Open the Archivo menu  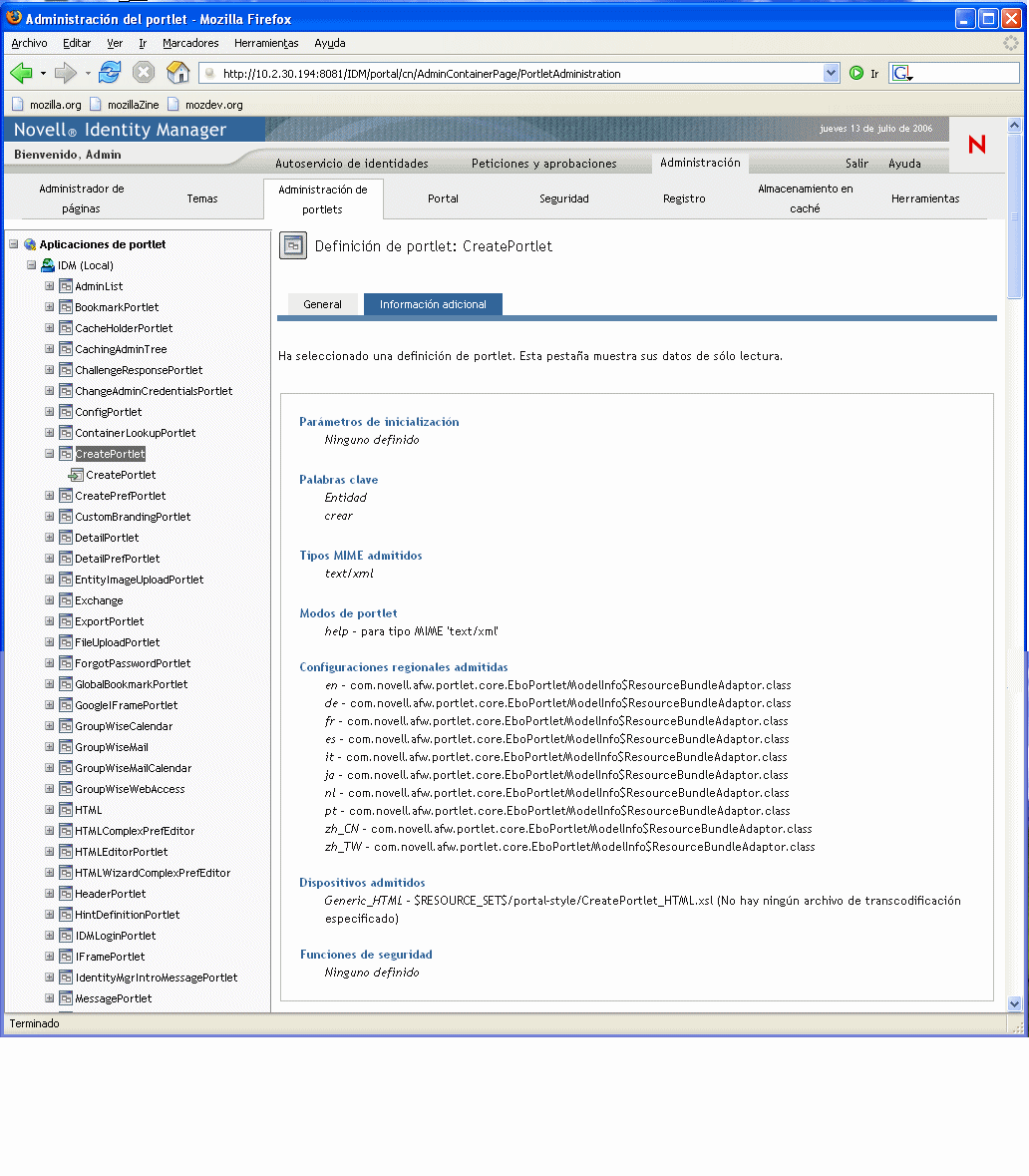tap(29, 44)
